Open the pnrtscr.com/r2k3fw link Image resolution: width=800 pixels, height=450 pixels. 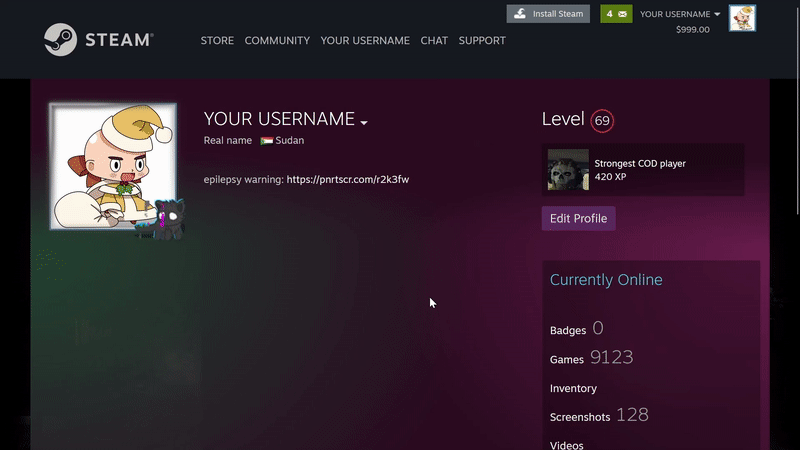click(x=347, y=179)
